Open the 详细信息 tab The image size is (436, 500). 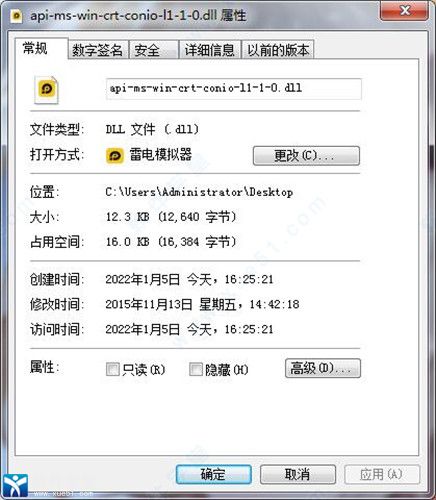click(210, 50)
